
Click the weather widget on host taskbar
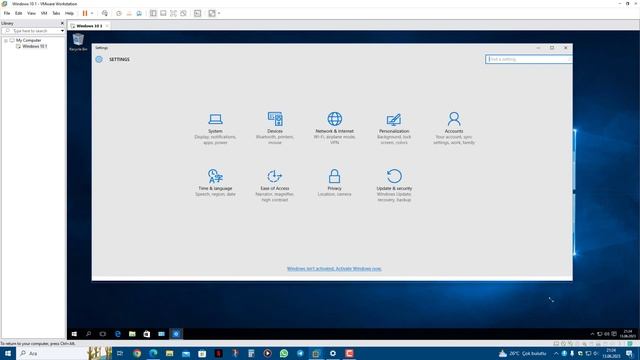coord(522,353)
